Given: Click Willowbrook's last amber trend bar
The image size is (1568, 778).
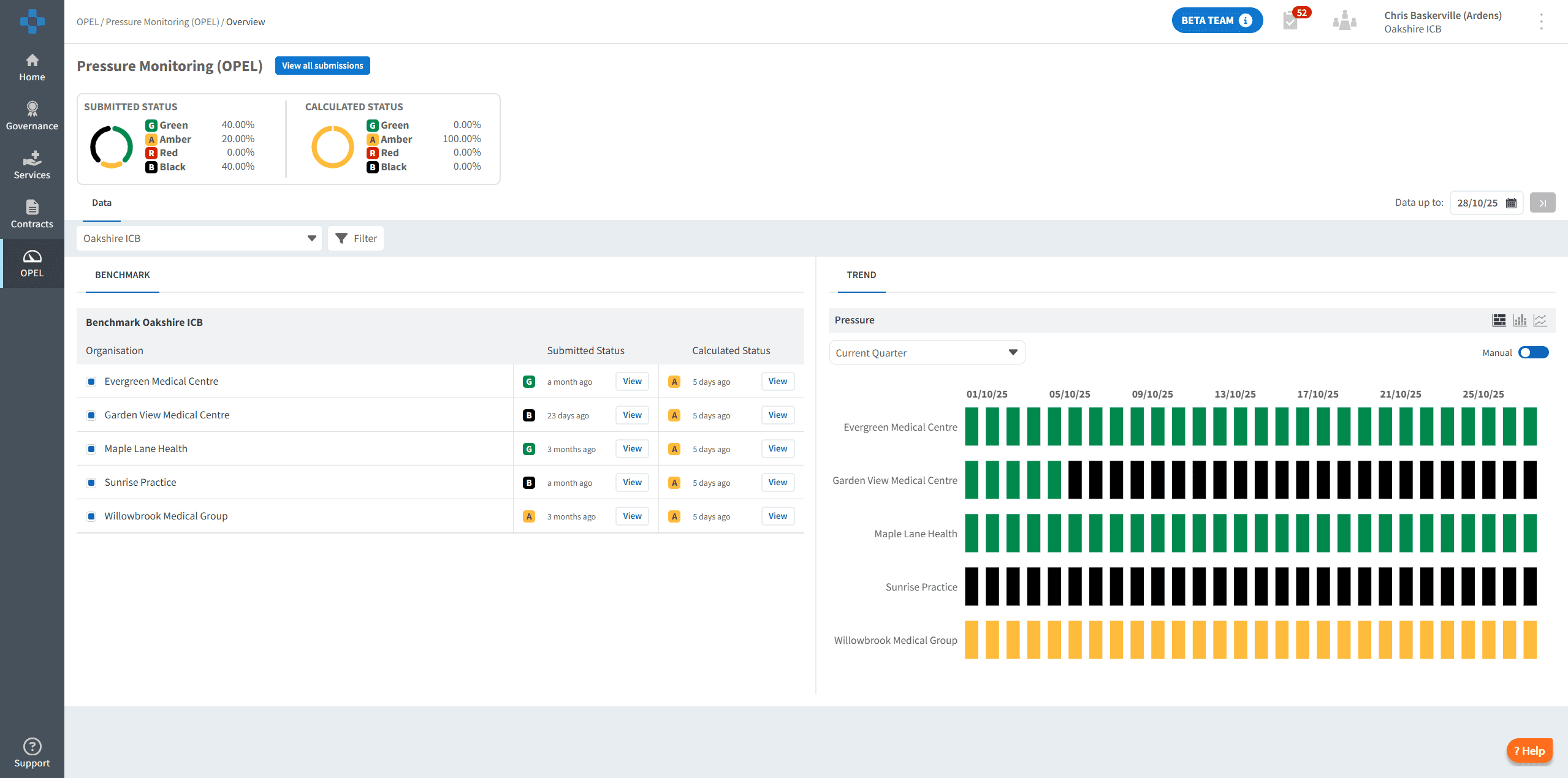Looking at the screenshot, I should point(1530,640).
